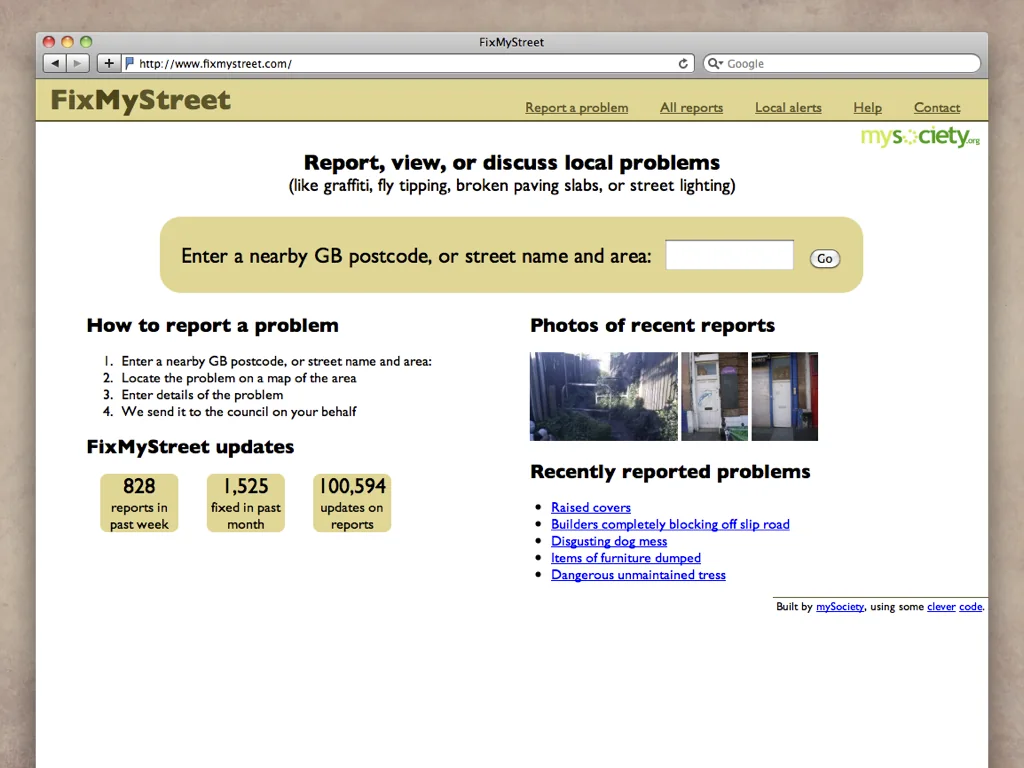This screenshot has width=1024, height=768.
Task: Focus the postcode or street name field
Action: click(x=729, y=255)
